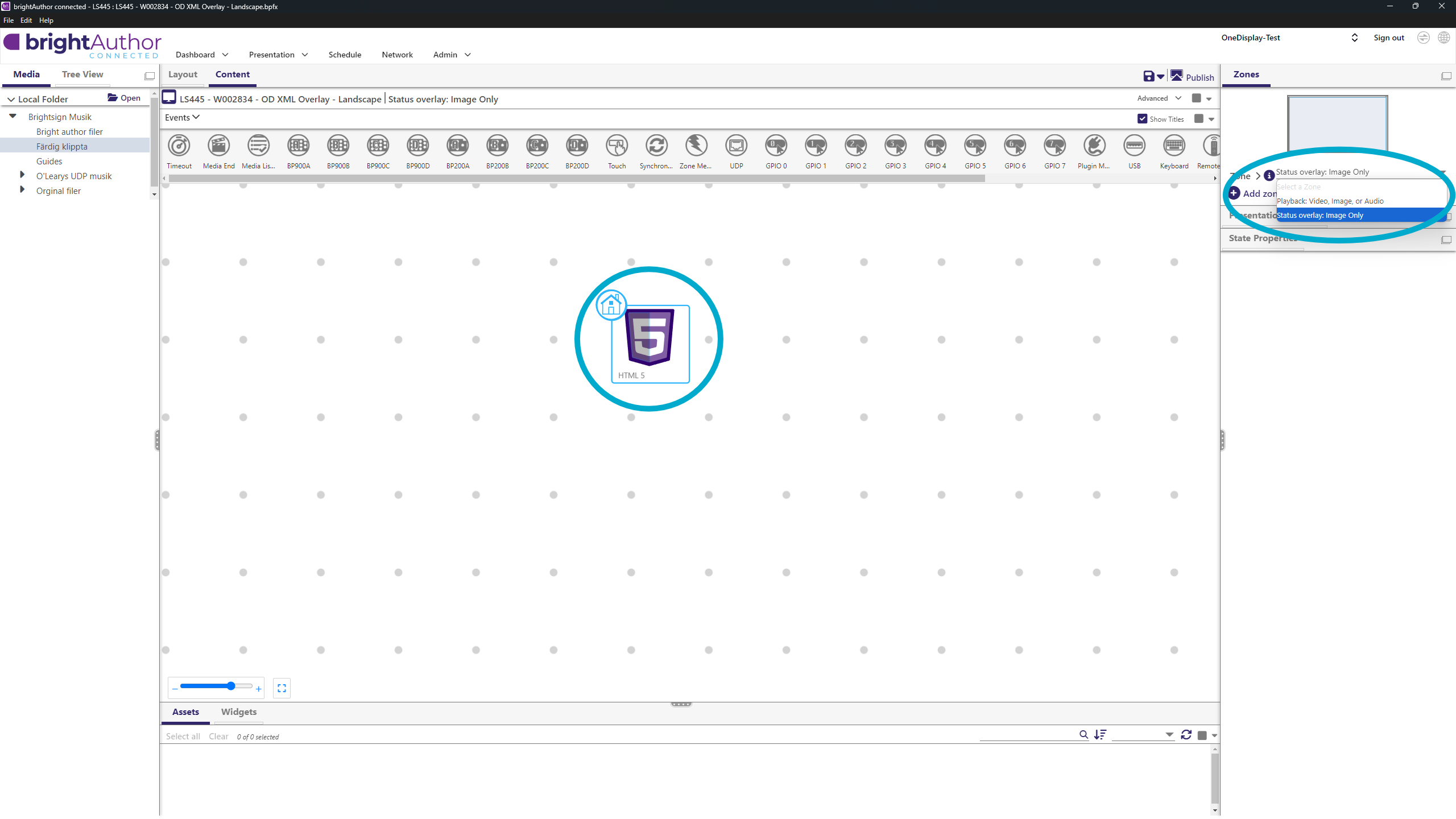The width and height of the screenshot is (1456, 819).
Task: Switch to the Layout tab
Action: pyautogui.click(x=183, y=75)
